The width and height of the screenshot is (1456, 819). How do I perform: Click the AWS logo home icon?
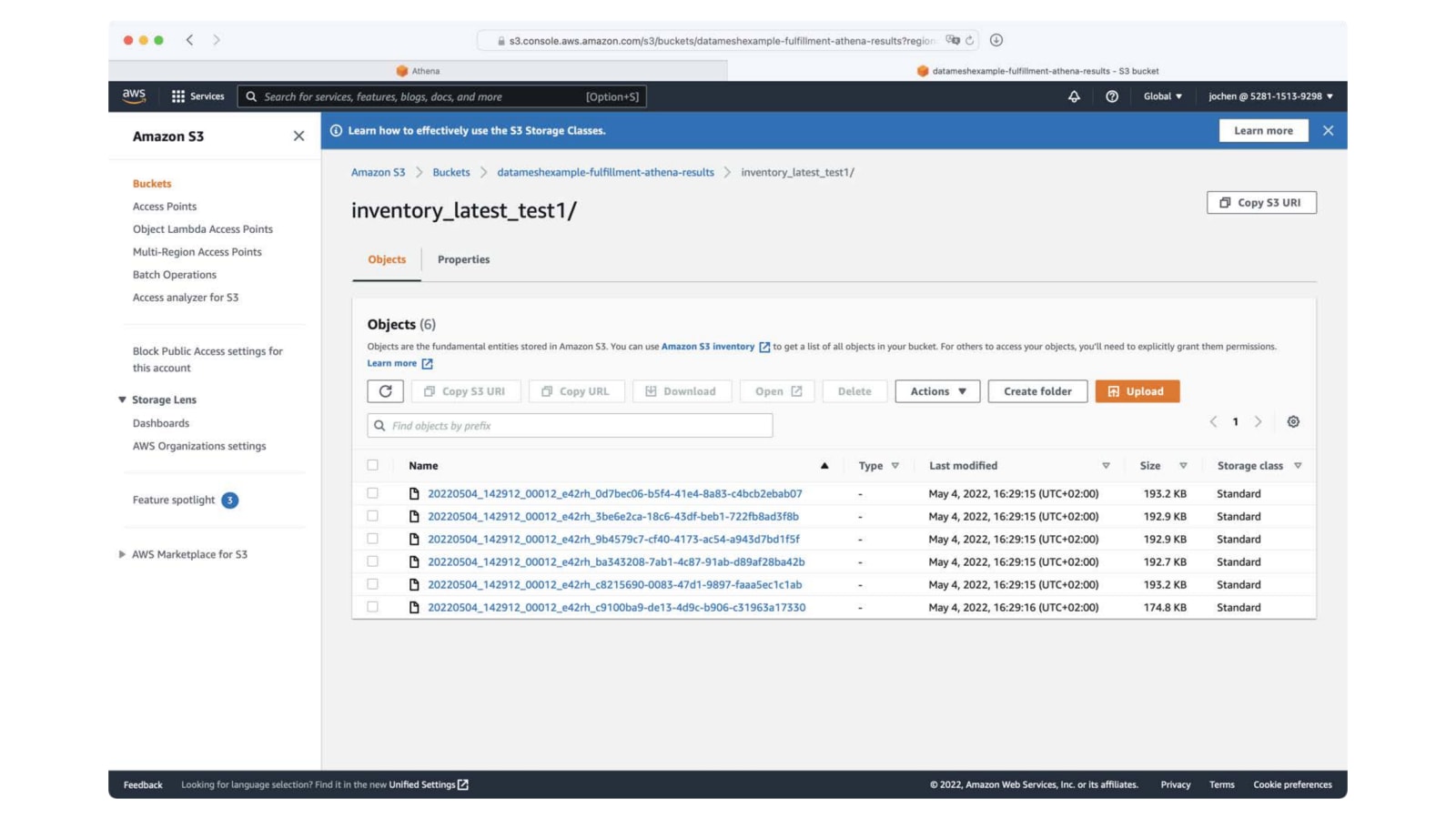point(134,96)
